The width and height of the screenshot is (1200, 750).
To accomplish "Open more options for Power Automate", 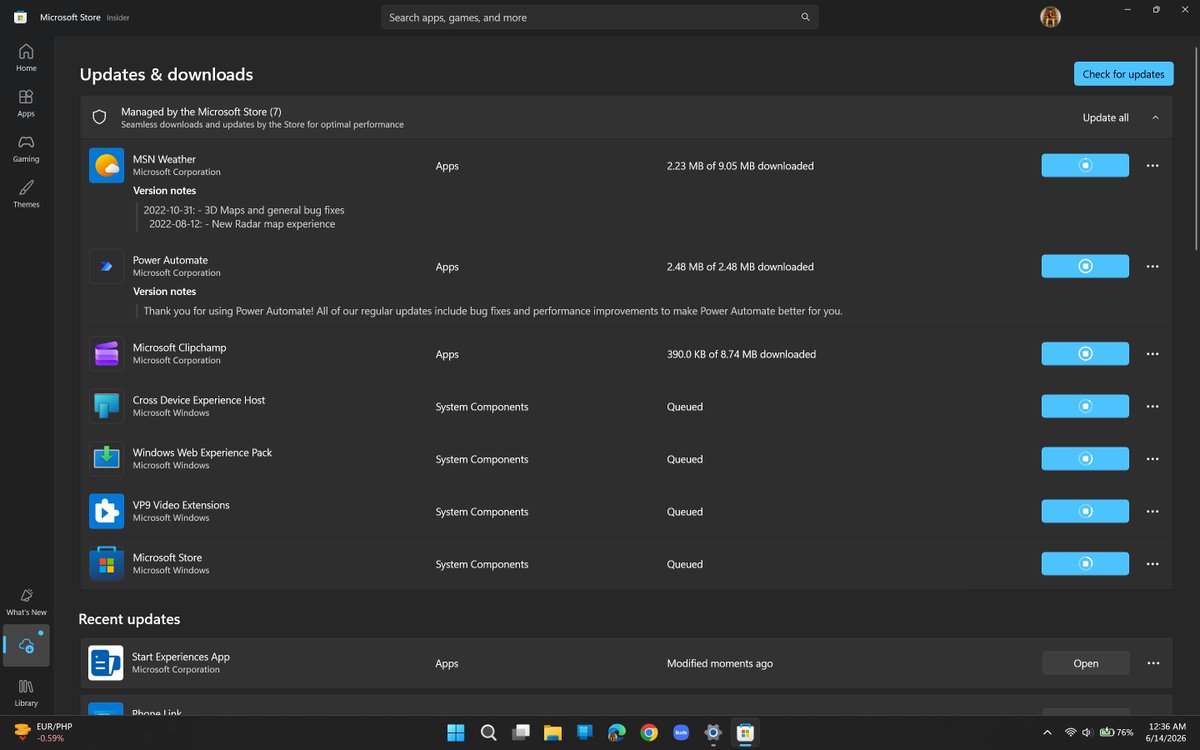I will tap(1152, 266).
